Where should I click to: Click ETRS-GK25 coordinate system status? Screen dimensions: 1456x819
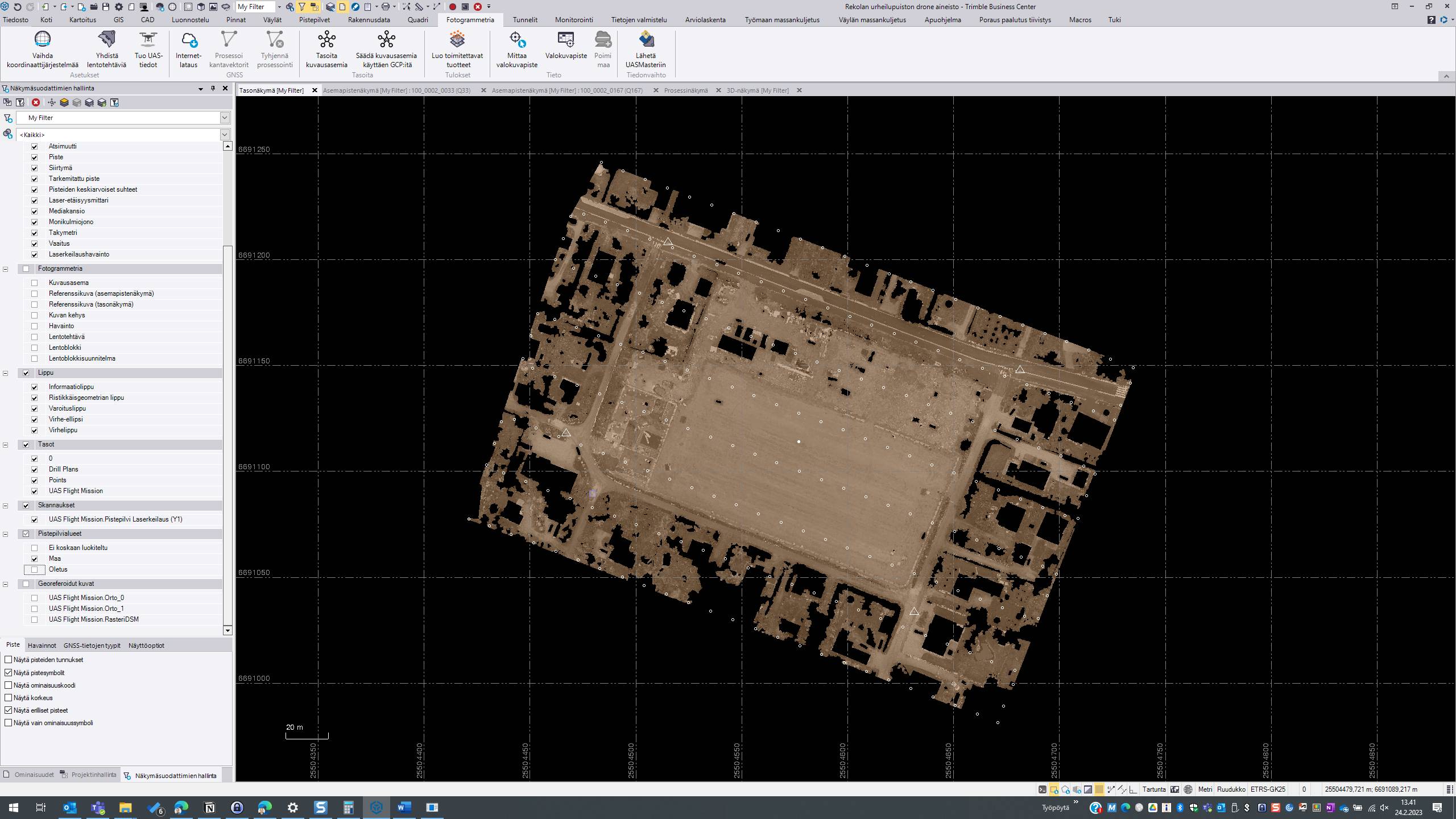pos(1268,789)
